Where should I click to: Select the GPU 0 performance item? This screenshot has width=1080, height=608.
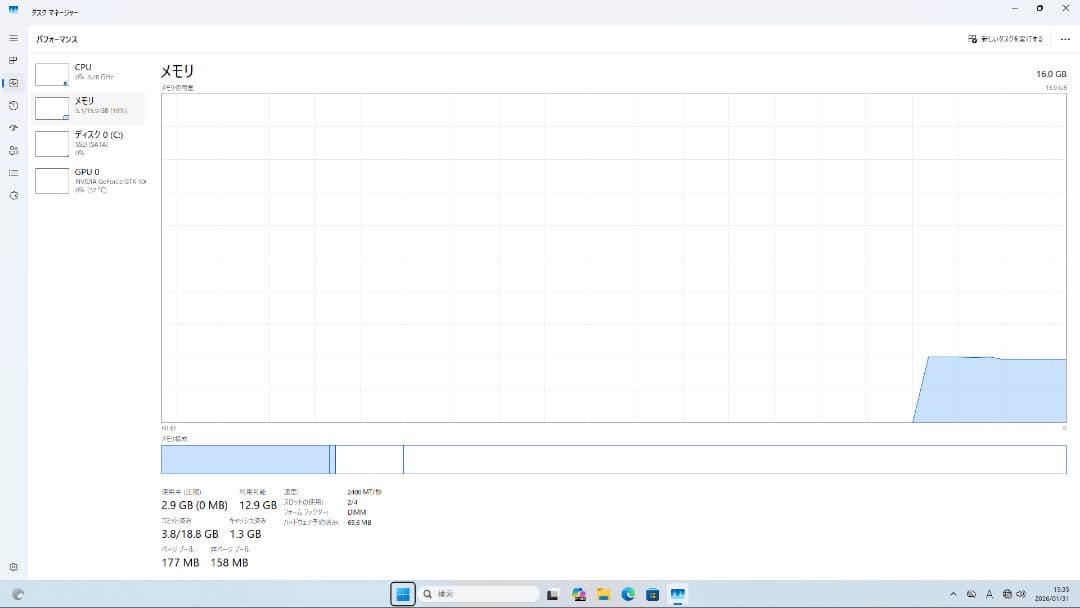[89, 180]
